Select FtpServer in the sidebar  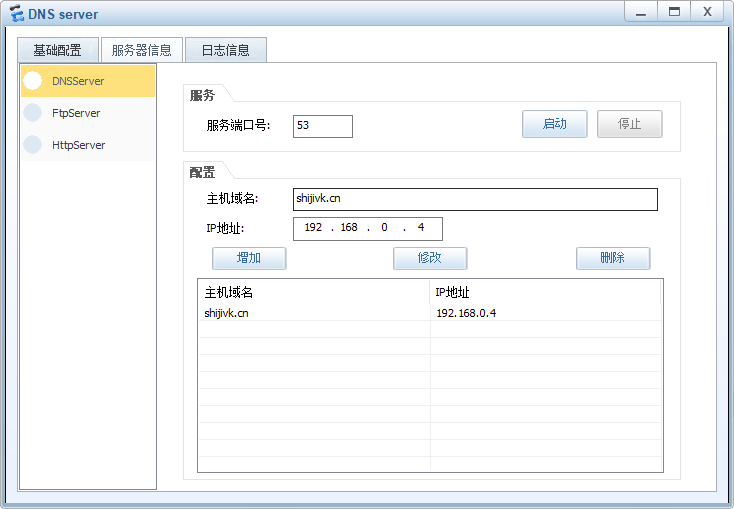[x=88, y=113]
